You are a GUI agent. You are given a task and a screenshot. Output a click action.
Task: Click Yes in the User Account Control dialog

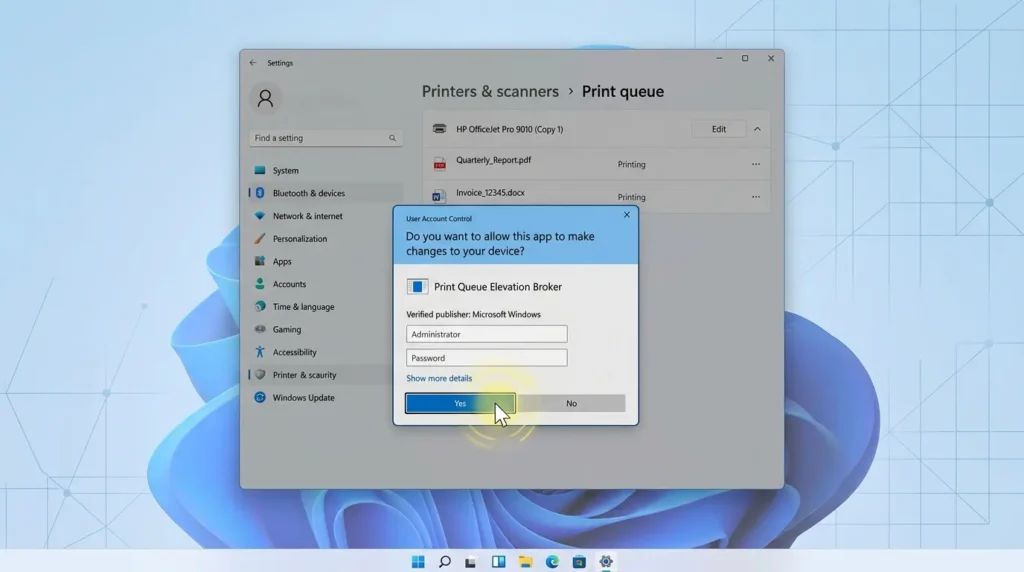coord(460,404)
